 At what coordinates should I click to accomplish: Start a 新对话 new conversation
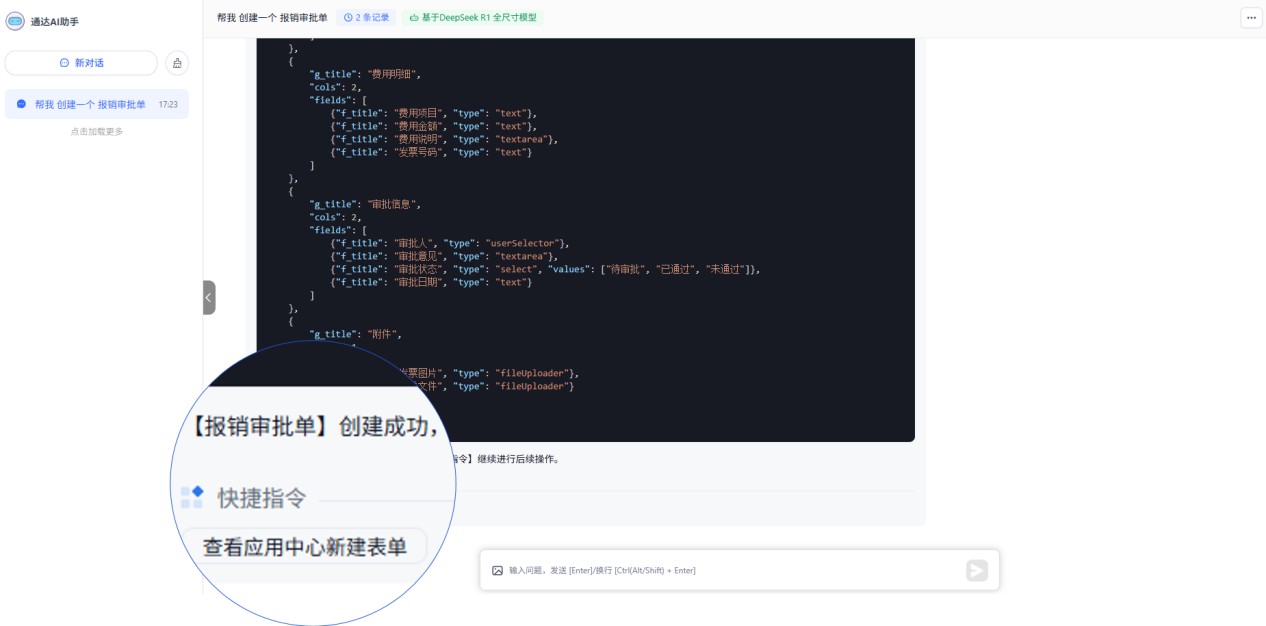pos(81,63)
